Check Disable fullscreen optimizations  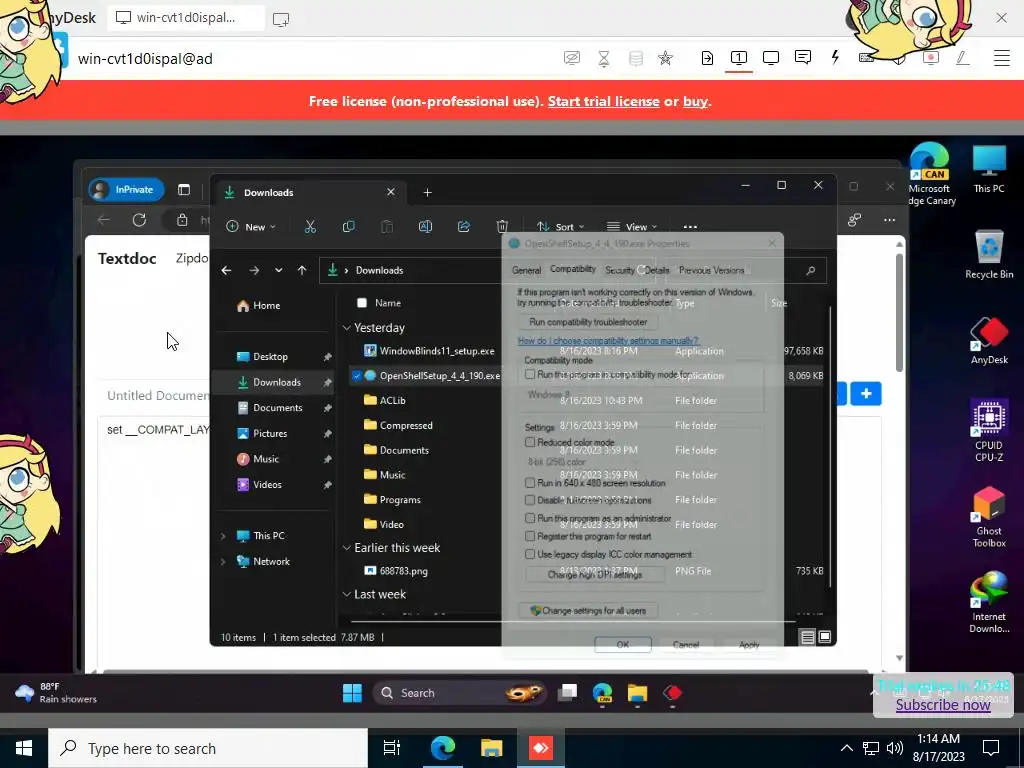click(x=530, y=500)
